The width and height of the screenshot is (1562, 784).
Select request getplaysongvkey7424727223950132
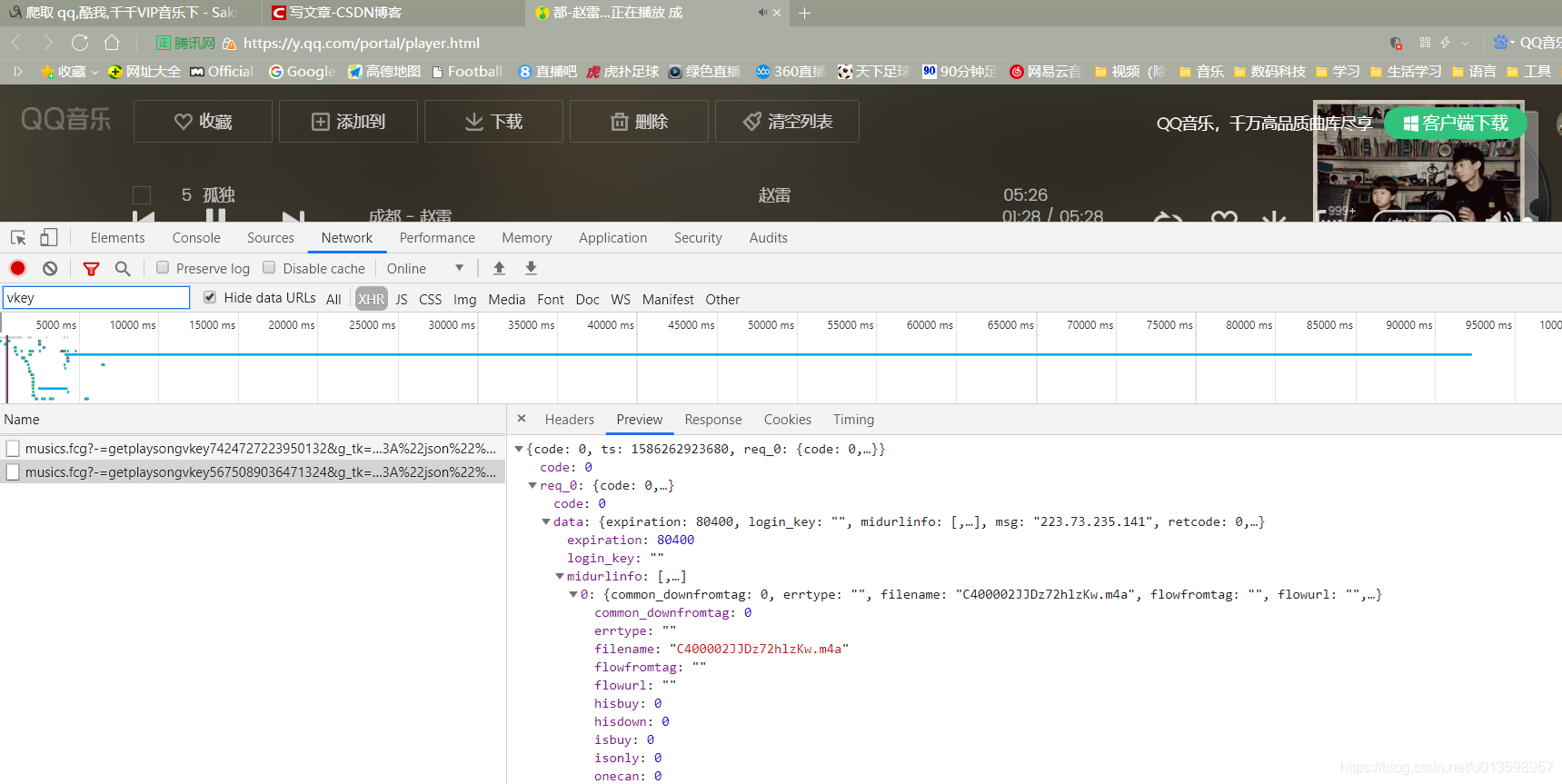pos(253,448)
